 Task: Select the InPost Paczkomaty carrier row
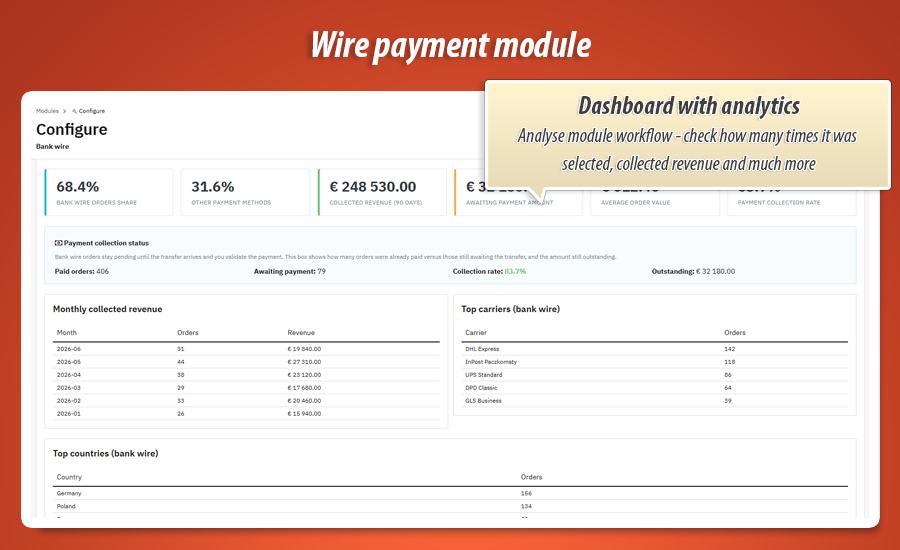pyautogui.click(x=654, y=362)
